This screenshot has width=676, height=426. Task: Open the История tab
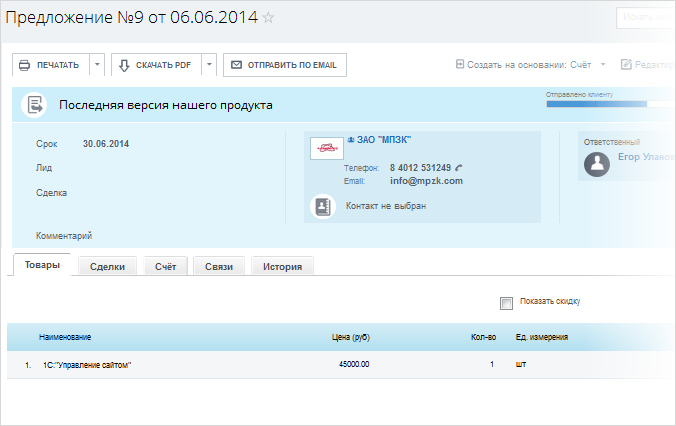[282, 266]
